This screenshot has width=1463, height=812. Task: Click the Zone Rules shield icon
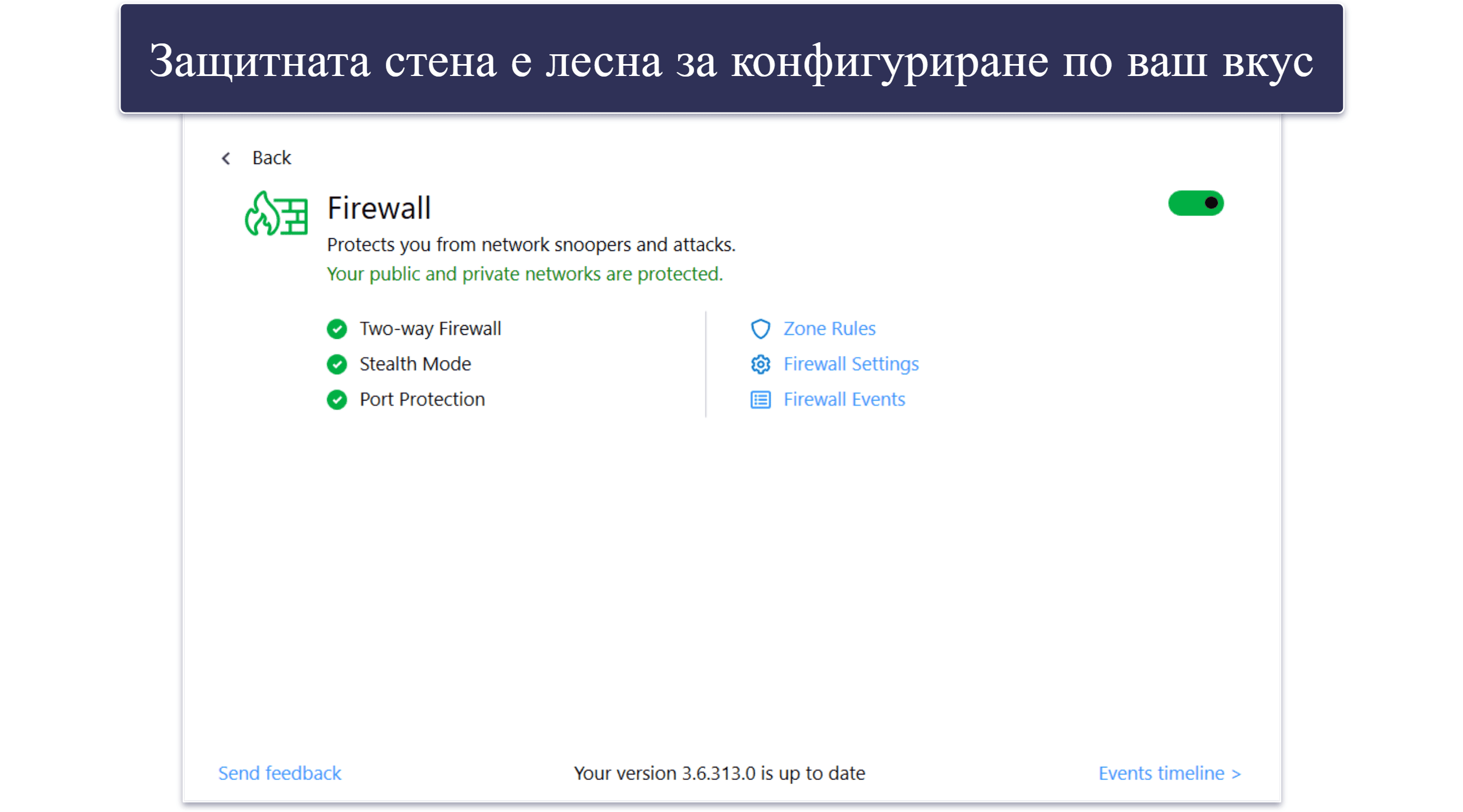[760, 329]
